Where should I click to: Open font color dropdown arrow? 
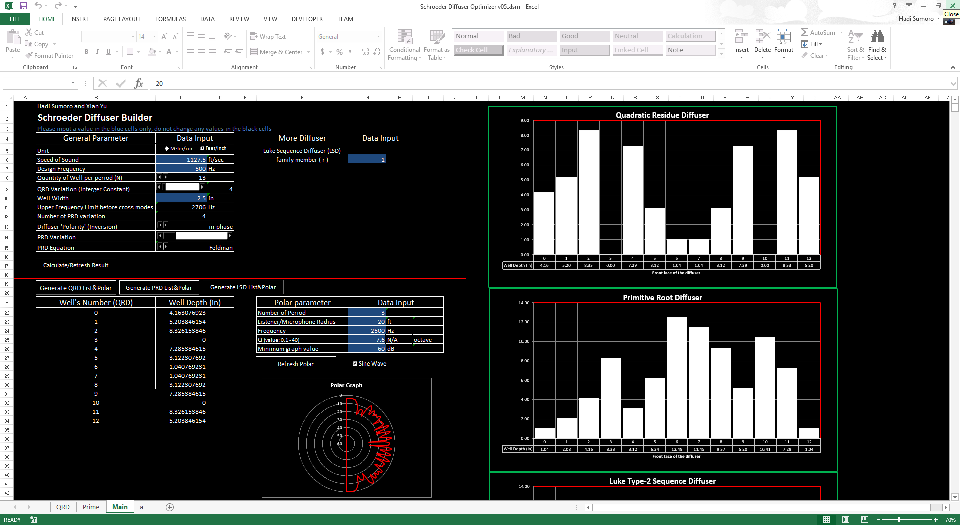click(177, 52)
